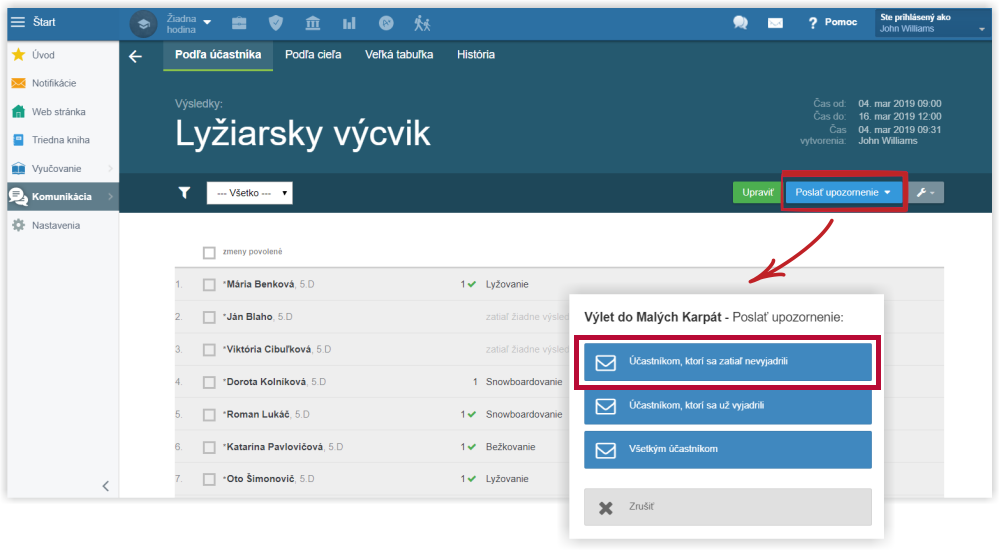Viewport: 1000px width, 551px height.
Task: Send to participants who haven't responded yet
Action: click(x=728, y=362)
